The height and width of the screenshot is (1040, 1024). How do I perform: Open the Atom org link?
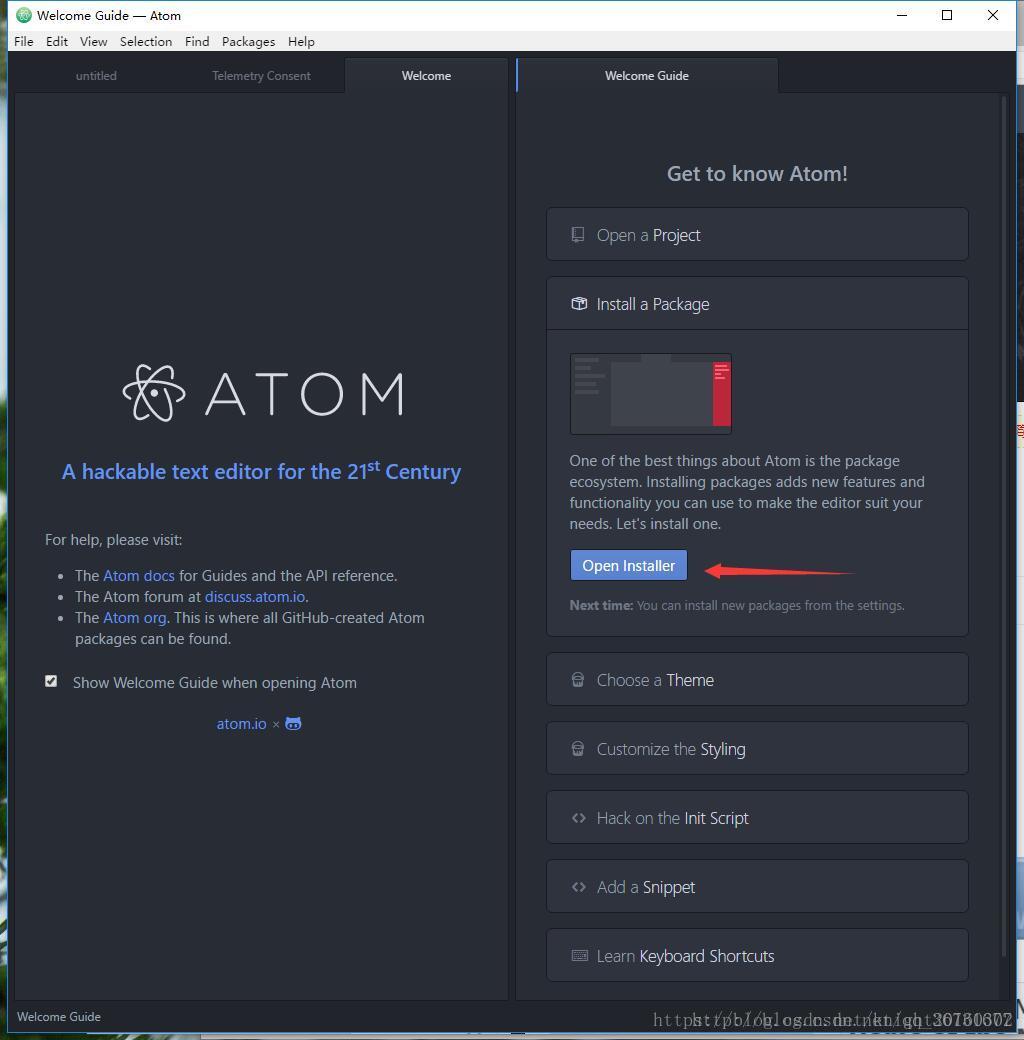135,618
